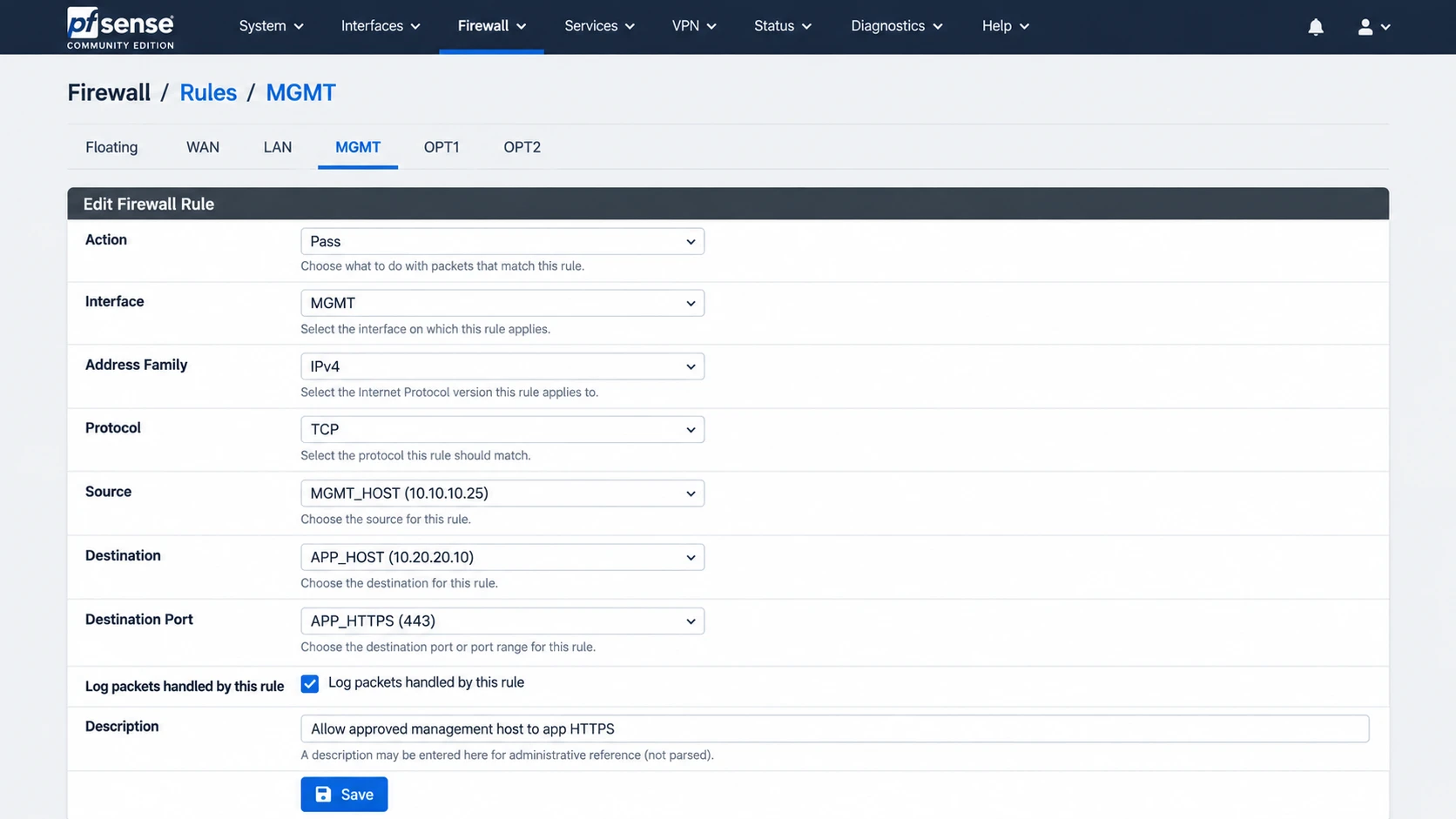Open the user account menu icon

click(x=1373, y=27)
